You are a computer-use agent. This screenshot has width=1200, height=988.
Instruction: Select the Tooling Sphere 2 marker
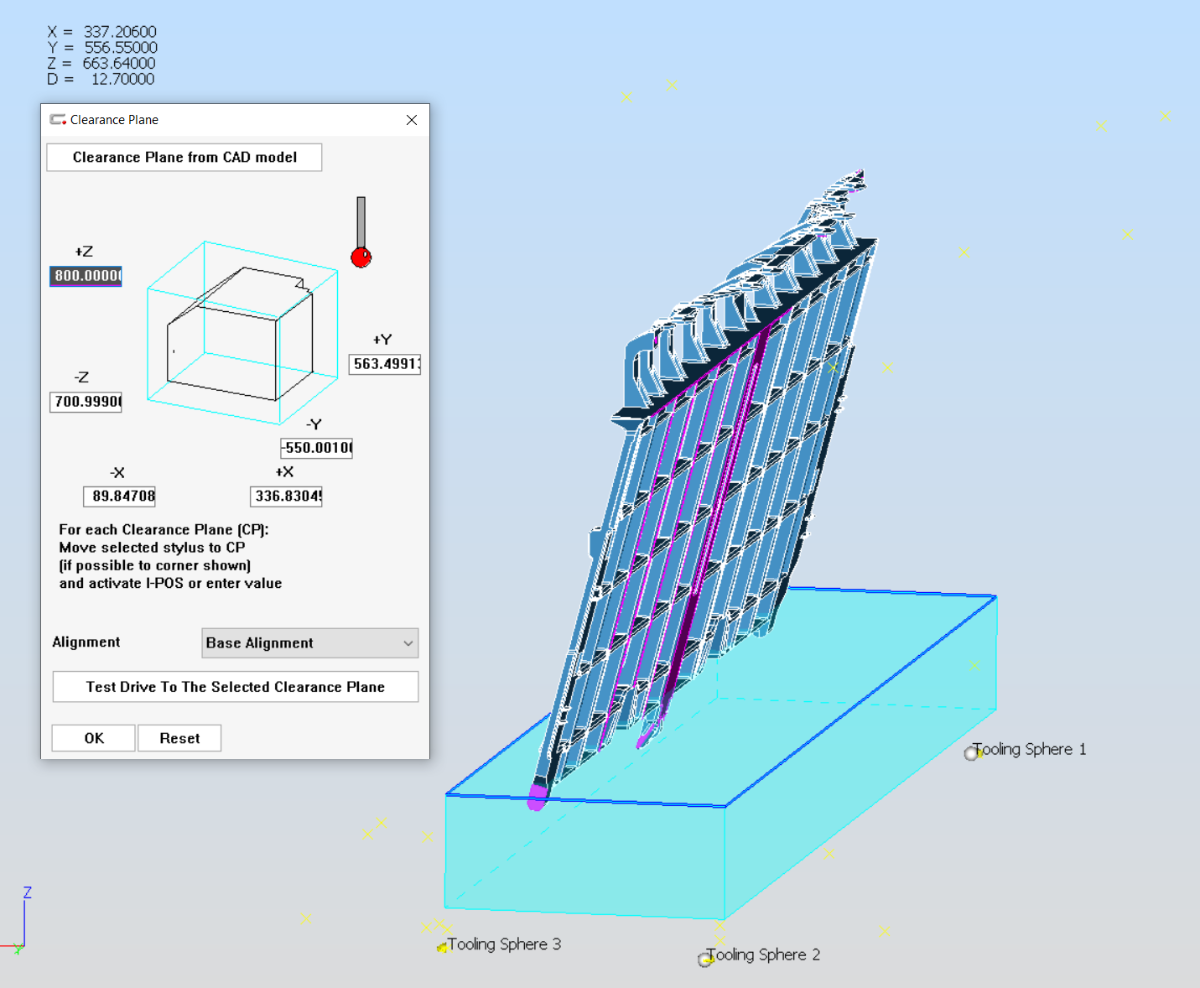(x=705, y=959)
